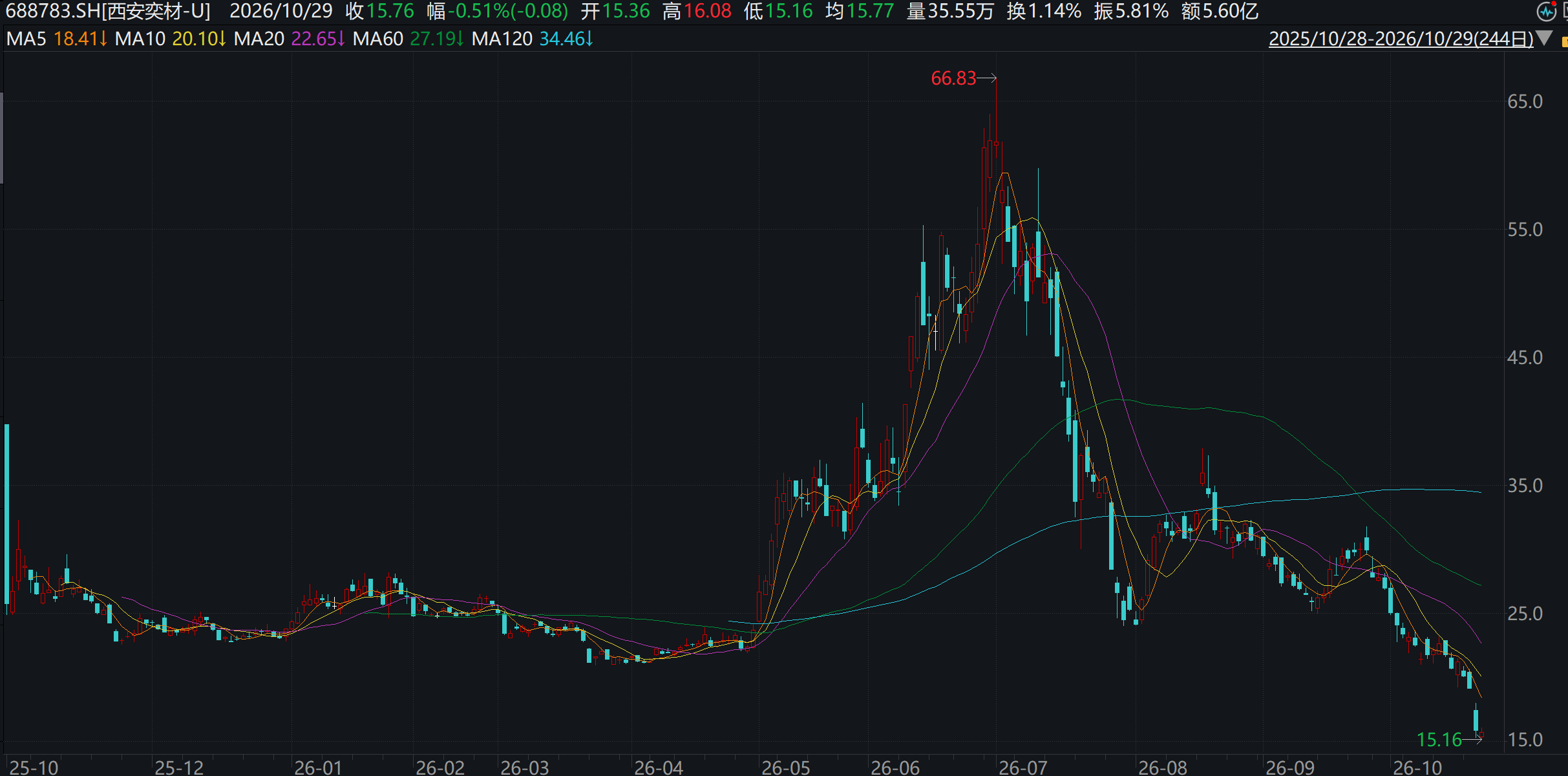The height and width of the screenshot is (776, 1568).
Task: Click the 2026/10/29 date in header
Action: (281, 11)
